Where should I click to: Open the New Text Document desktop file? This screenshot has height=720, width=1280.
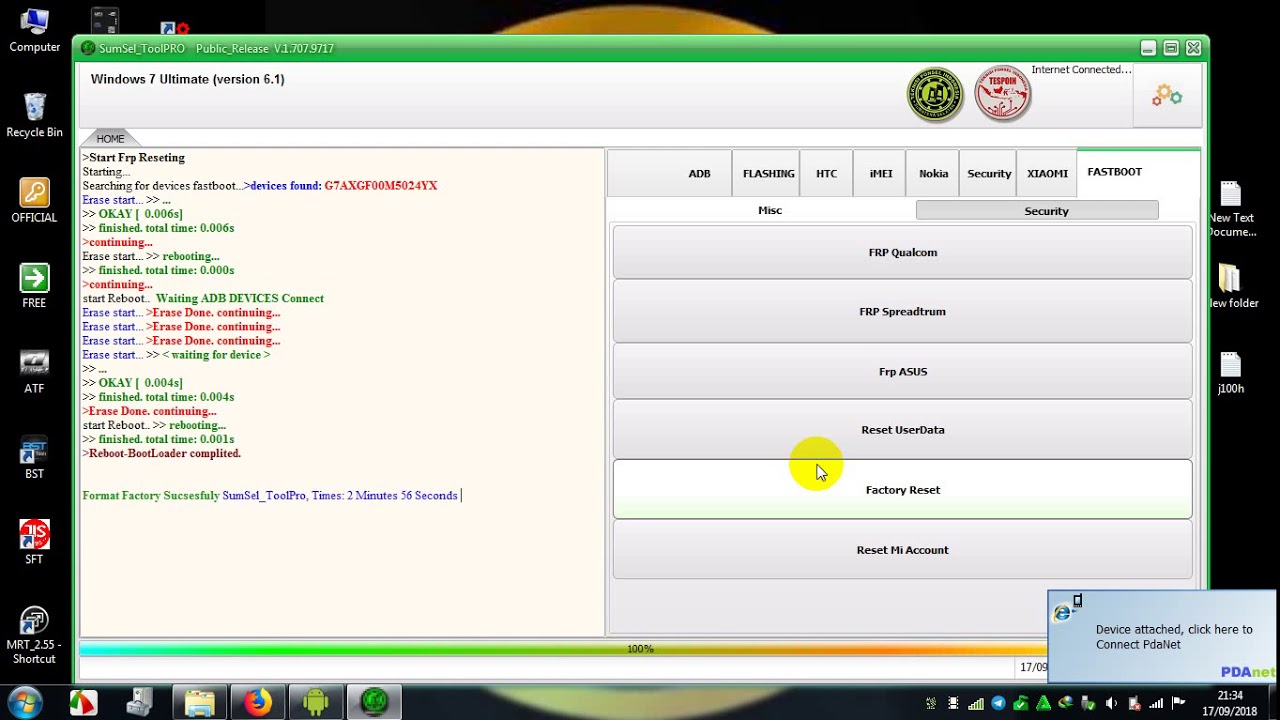(x=1231, y=210)
